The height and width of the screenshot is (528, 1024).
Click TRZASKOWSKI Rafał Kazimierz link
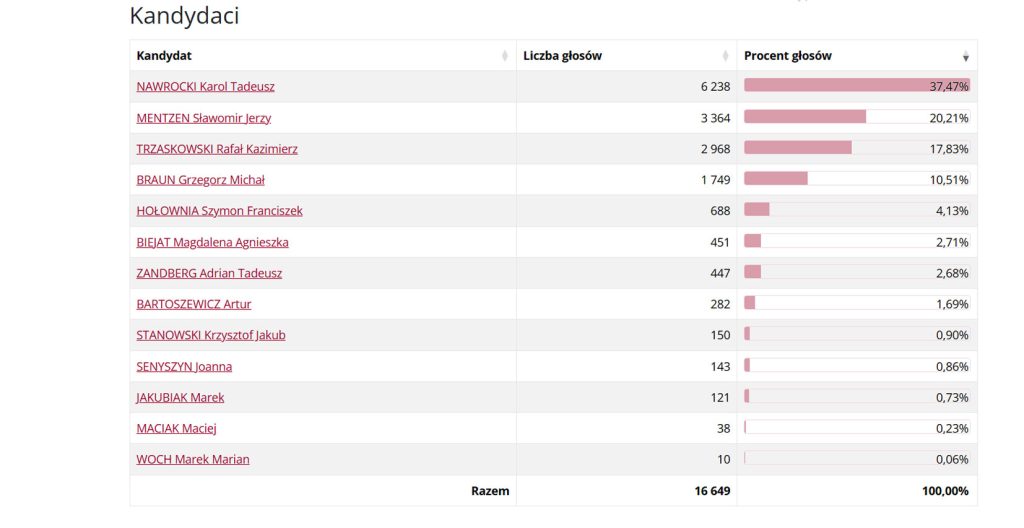coord(216,149)
